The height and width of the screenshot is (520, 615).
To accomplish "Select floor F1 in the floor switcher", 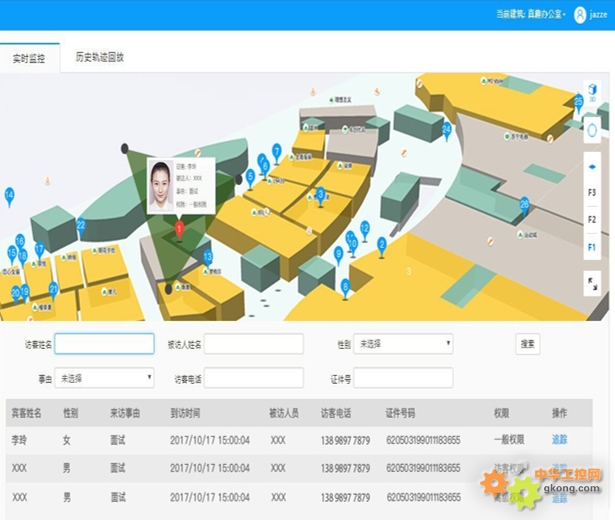I will (591, 246).
